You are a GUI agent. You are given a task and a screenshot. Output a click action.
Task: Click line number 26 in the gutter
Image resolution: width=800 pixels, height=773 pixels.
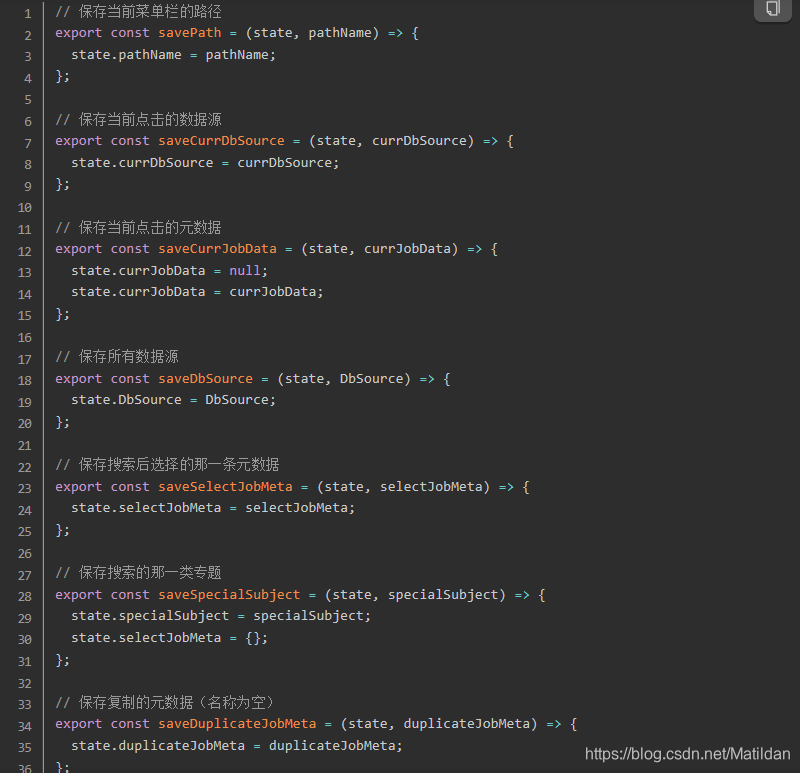[24, 554]
